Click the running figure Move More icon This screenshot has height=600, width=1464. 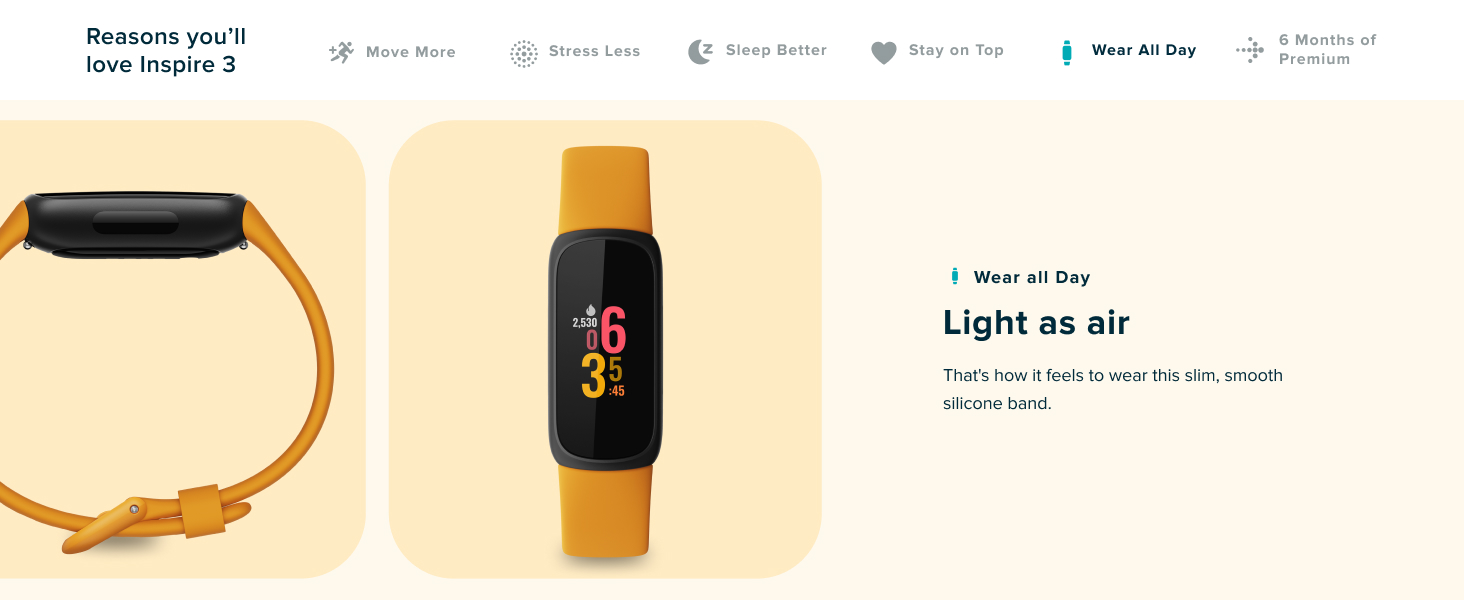click(x=341, y=52)
